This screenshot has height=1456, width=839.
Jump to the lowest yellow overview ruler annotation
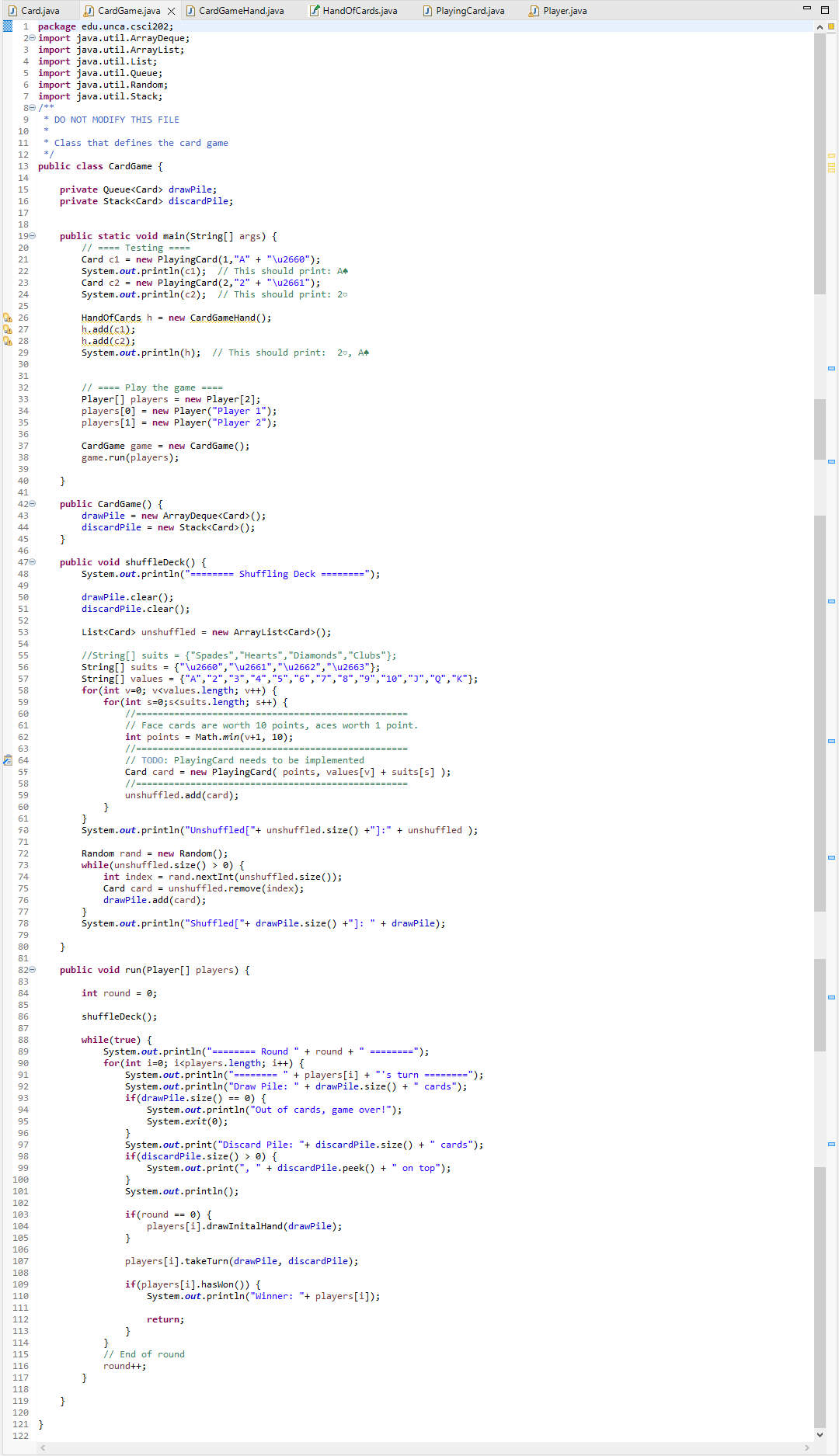click(831, 169)
